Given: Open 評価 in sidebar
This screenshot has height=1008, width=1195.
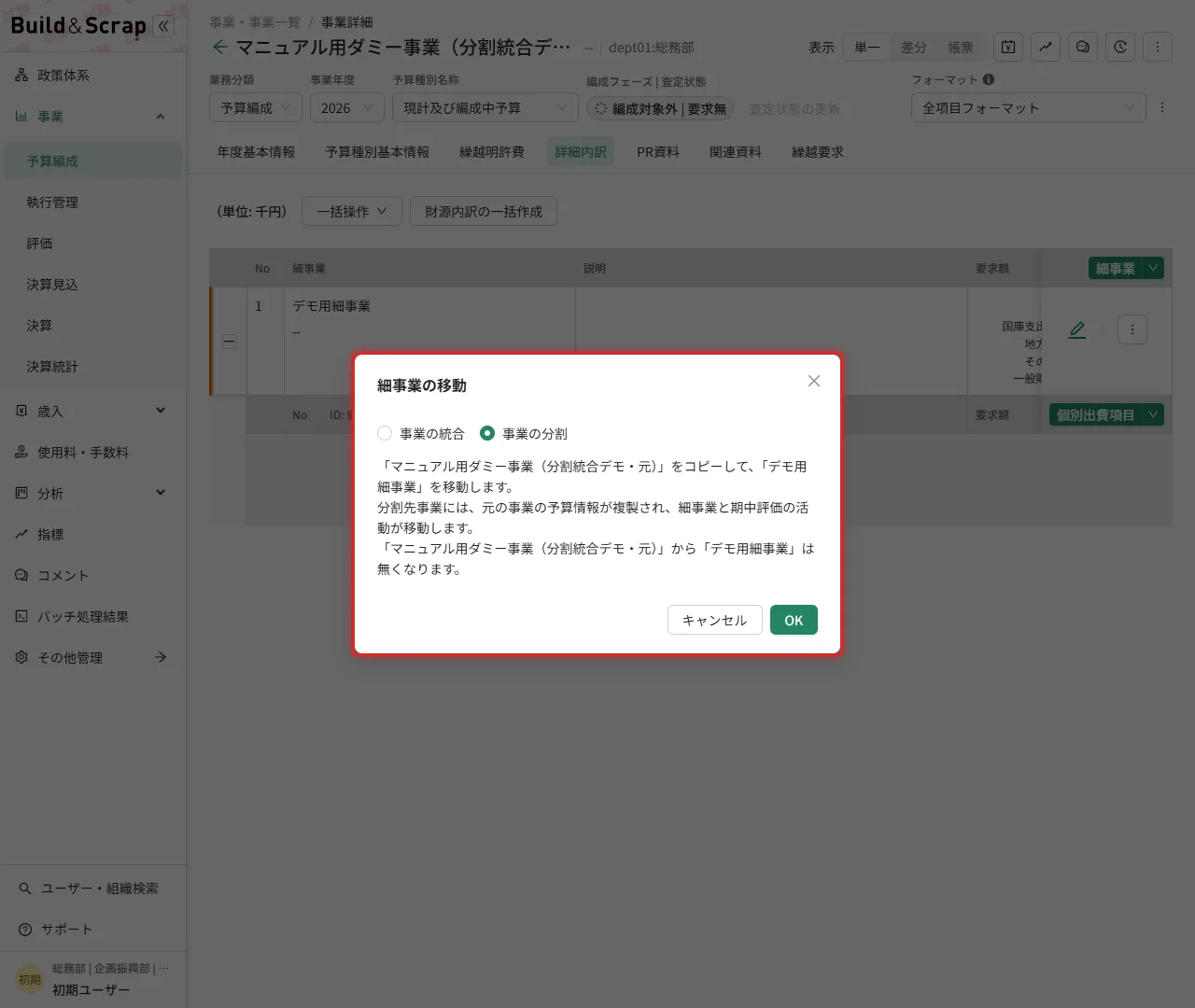Looking at the screenshot, I should click(92, 243).
